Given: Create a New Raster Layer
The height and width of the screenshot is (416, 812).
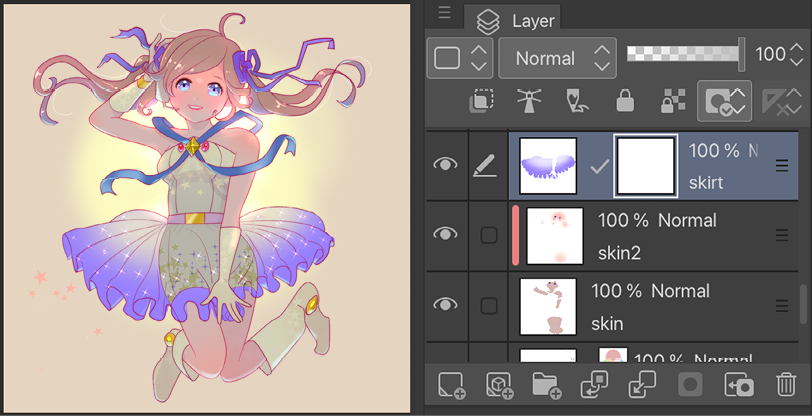Looking at the screenshot, I should [x=451, y=385].
